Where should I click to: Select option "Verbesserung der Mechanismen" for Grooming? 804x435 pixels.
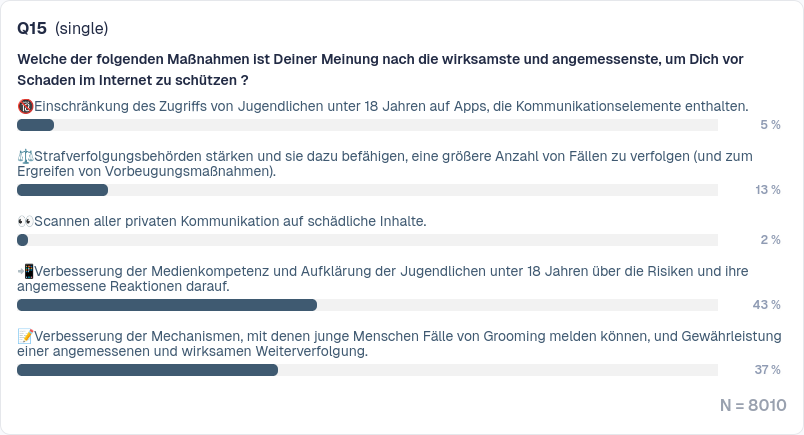pos(400,343)
